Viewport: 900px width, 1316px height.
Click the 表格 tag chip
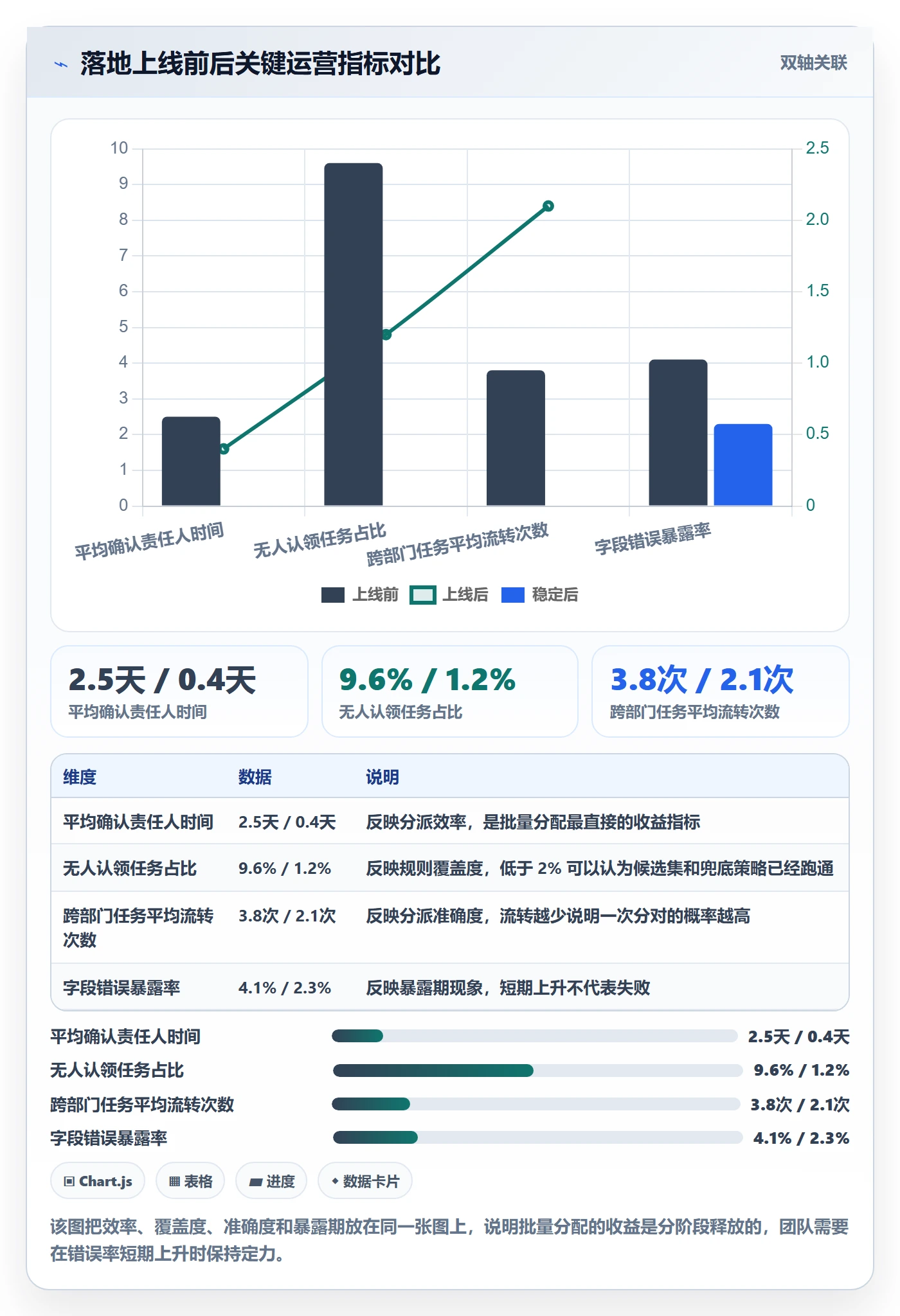(190, 1181)
